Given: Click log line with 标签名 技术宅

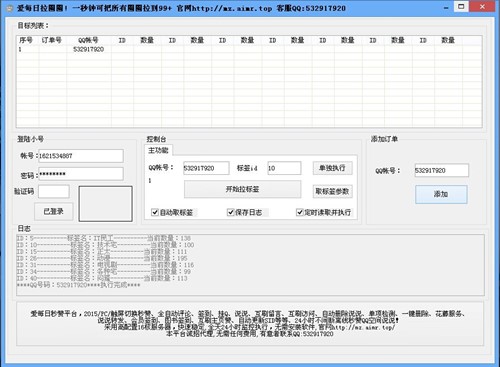Looking at the screenshot, I should (x=105, y=245).
